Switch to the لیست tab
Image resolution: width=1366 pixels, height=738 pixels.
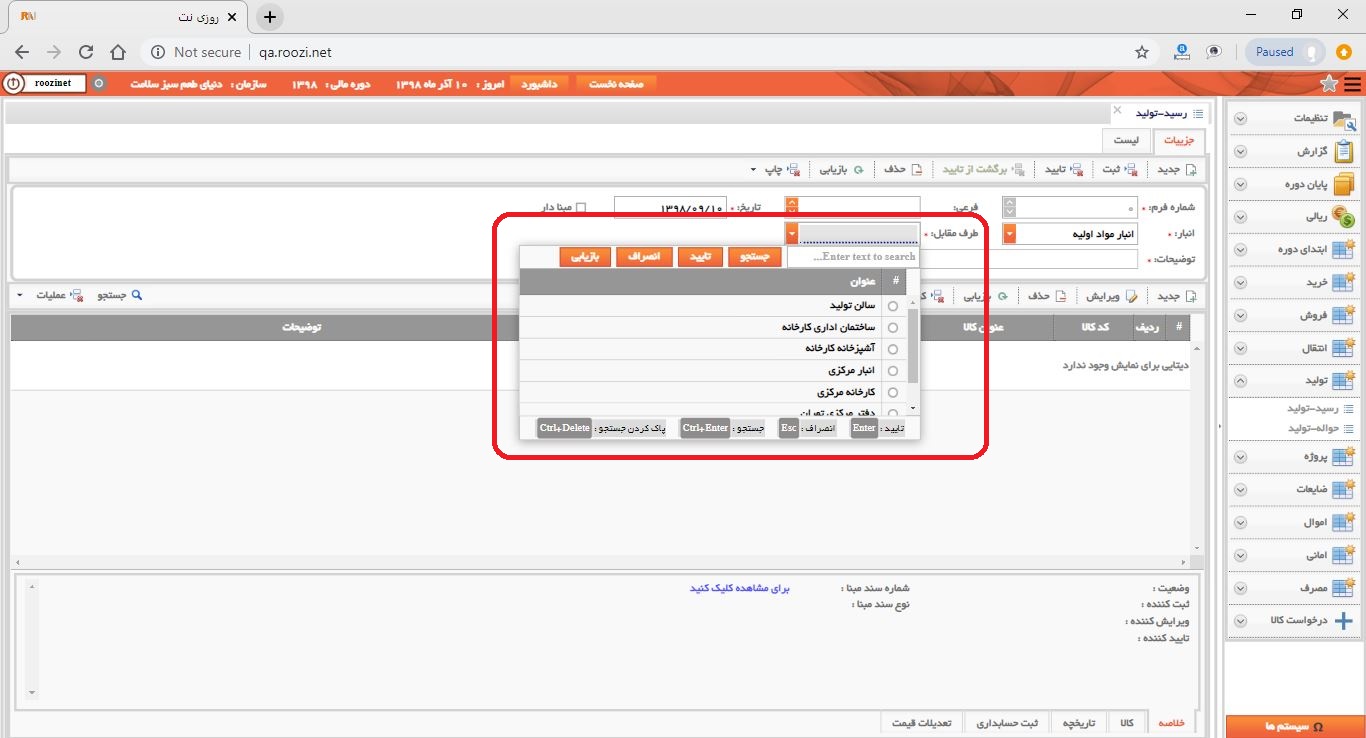click(1126, 141)
